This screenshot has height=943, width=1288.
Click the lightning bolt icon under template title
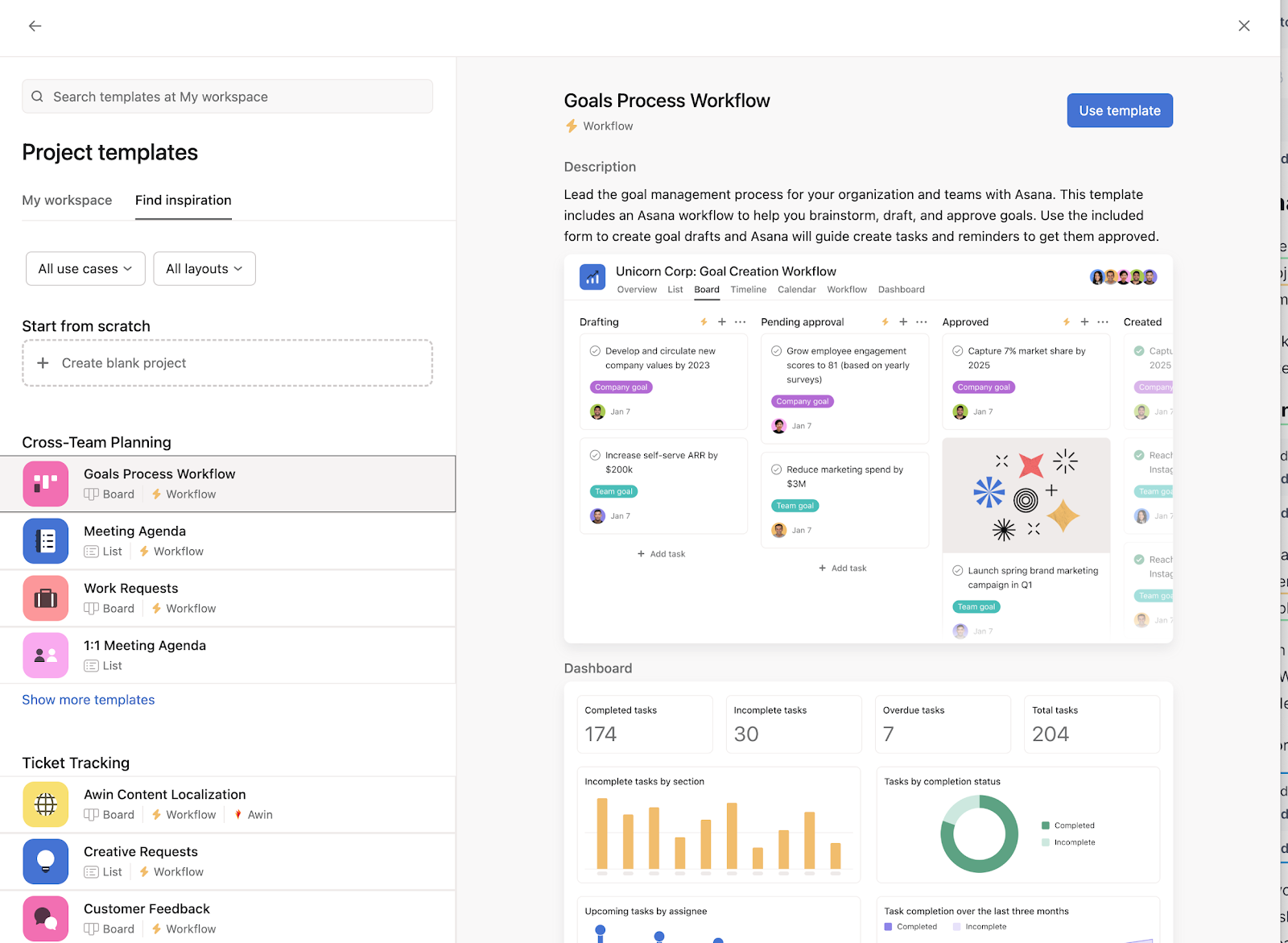[572, 126]
